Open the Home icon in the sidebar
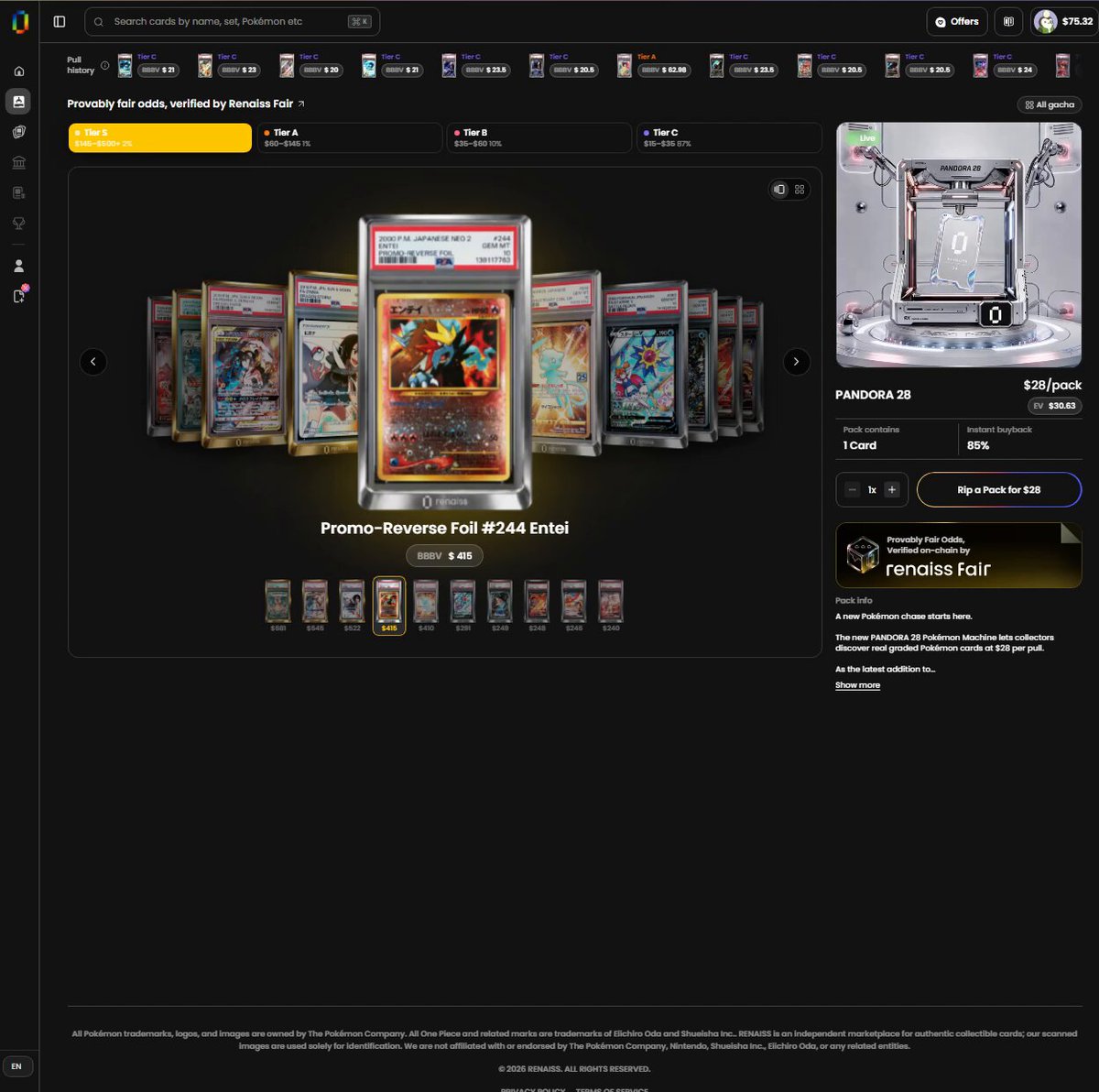The width and height of the screenshot is (1099, 1092). [18, 71]
